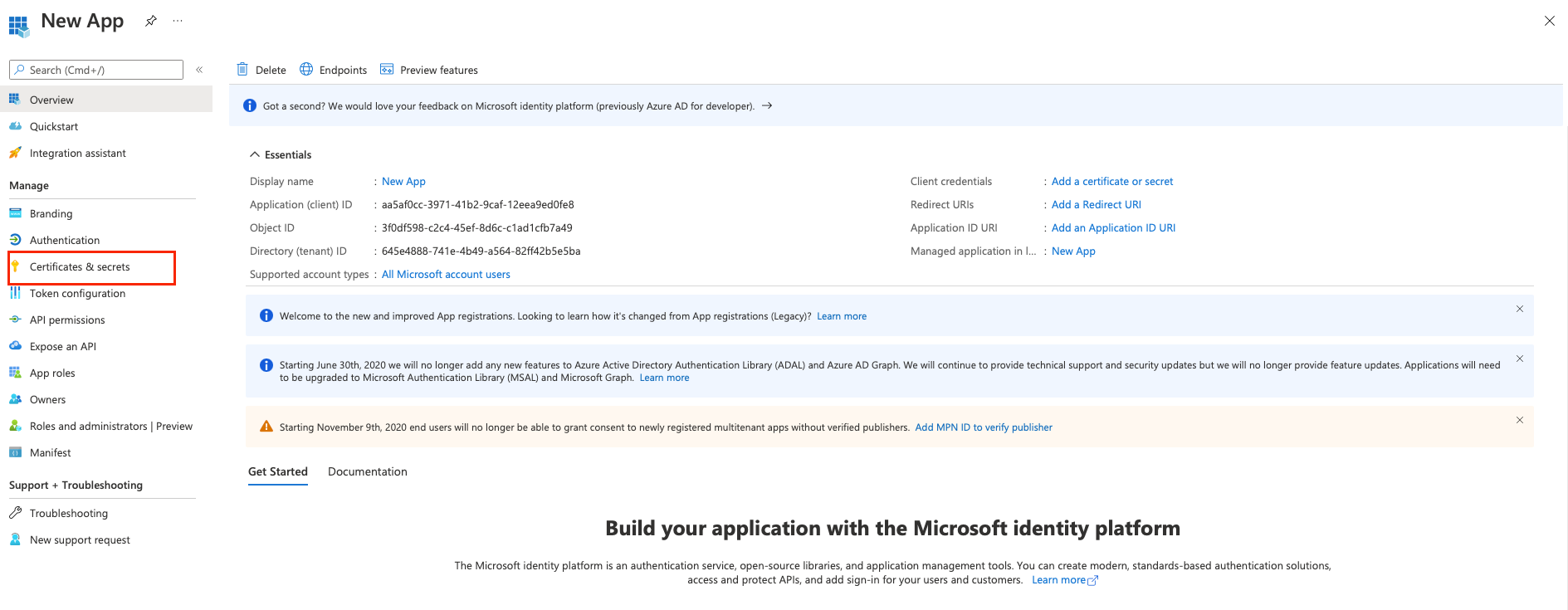Open Add MPN ID to verify publisher
Viewport: 1568px width, 610px height.
pyautogui.click(x=983, y=427)
